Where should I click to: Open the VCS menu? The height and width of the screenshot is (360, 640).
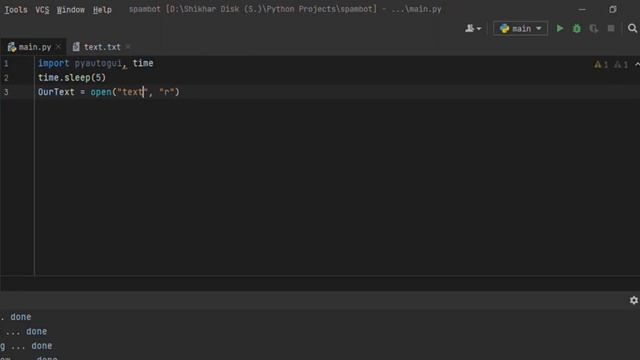tap(42, 10)
